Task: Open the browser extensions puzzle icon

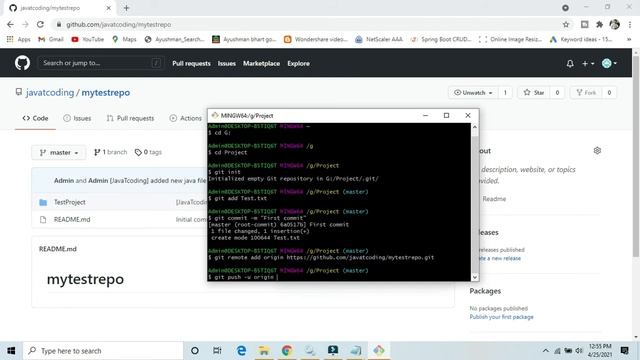Action: tap(599, 24)
